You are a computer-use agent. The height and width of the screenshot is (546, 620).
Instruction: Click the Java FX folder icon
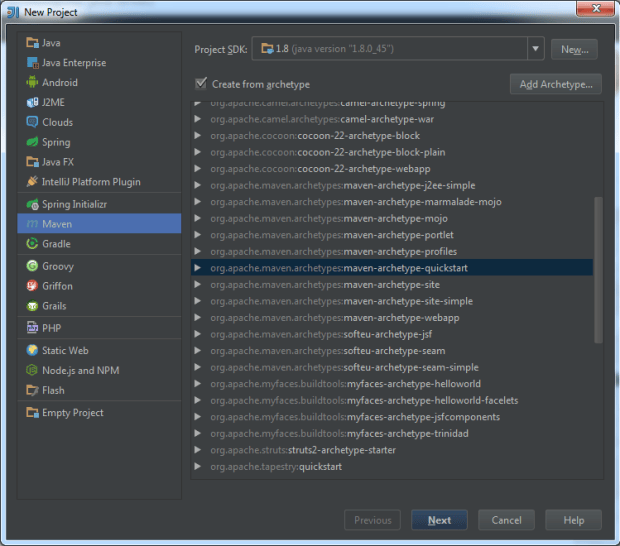coord(32,162)
